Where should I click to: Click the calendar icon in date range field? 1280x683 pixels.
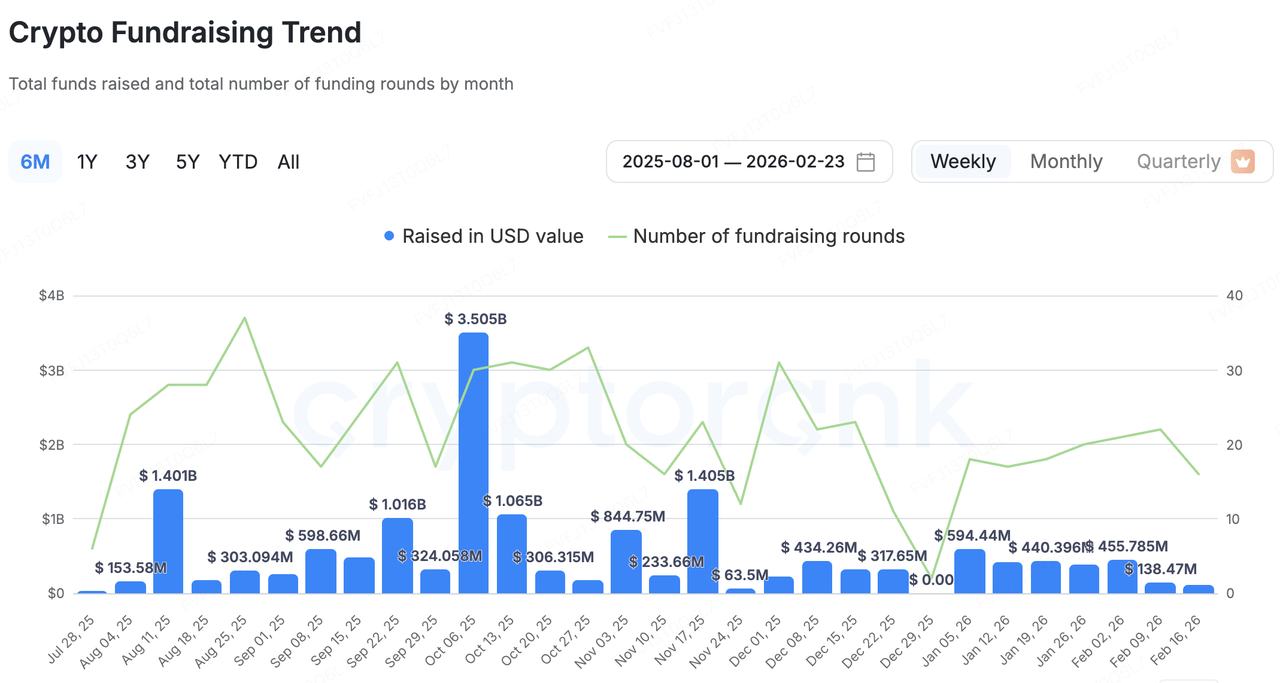coord(866,162)
